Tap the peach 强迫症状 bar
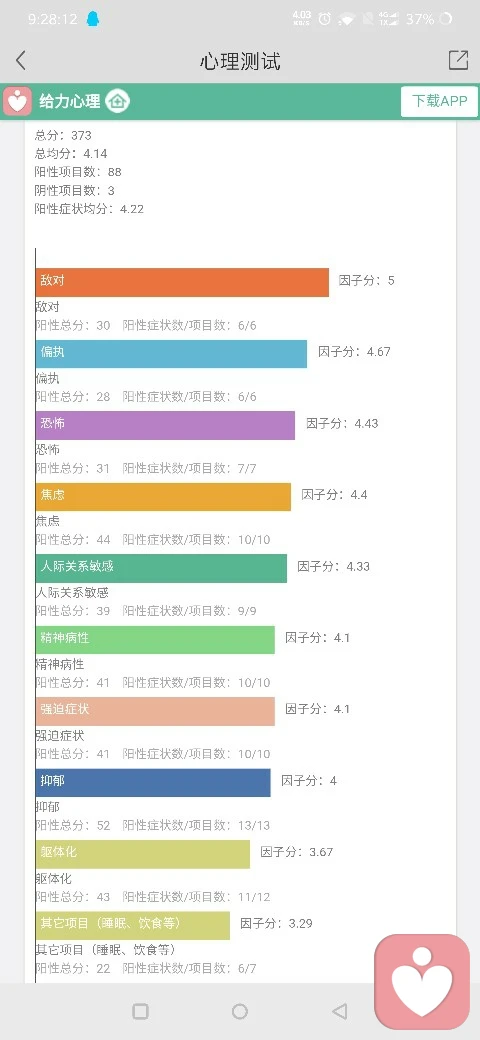 [155, 711]
